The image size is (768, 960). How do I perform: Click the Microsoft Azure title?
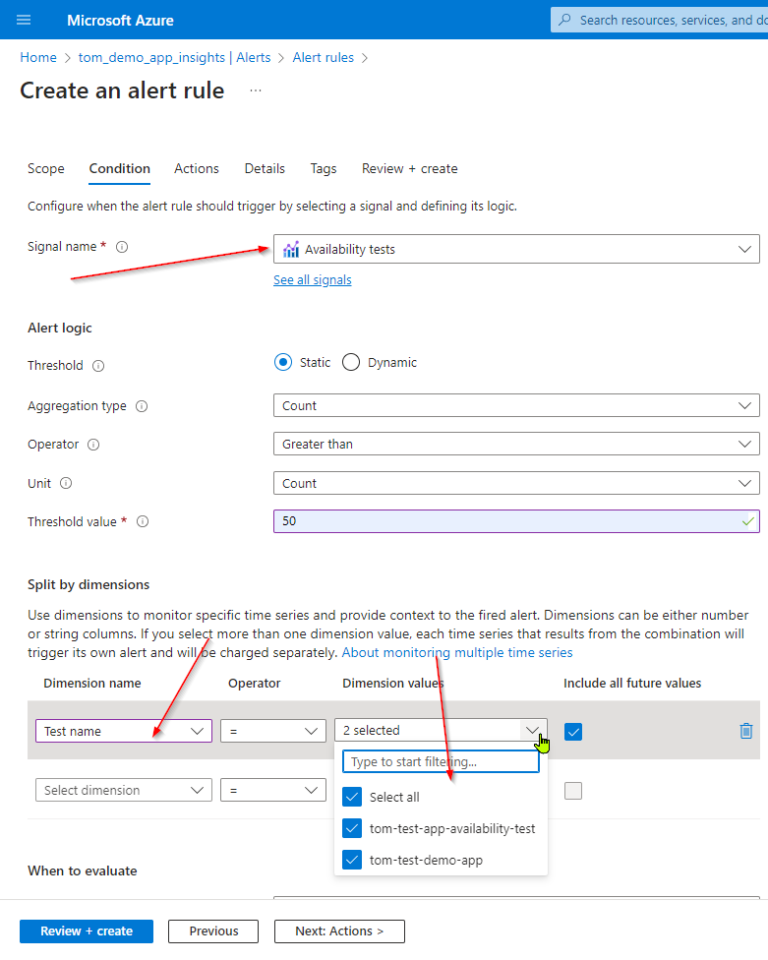click(120, 20)
